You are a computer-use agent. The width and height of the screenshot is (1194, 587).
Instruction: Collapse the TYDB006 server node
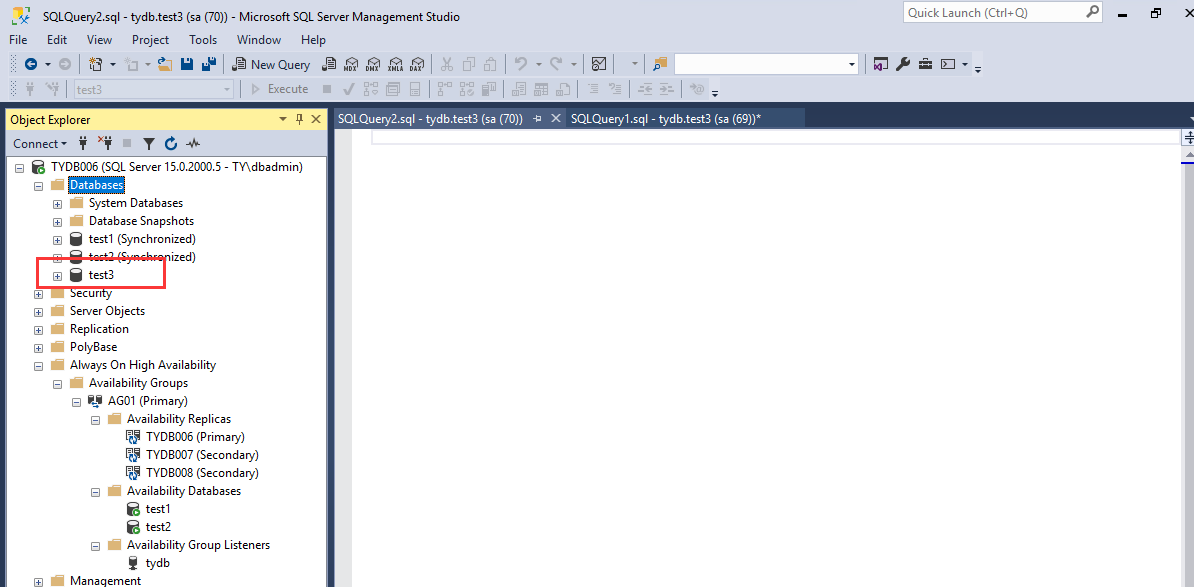[20, 167]
